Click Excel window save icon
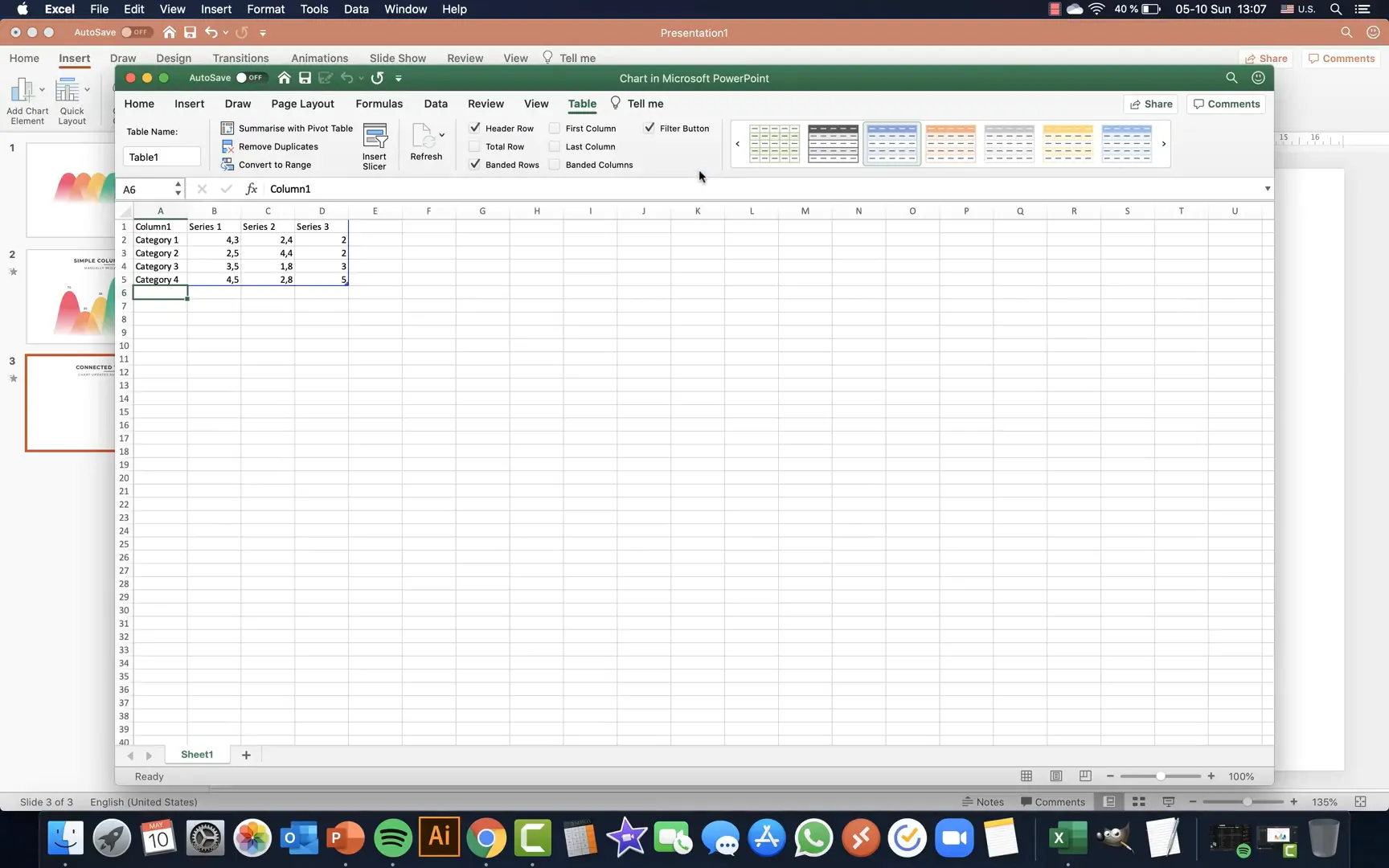 (x=305, y=78)
